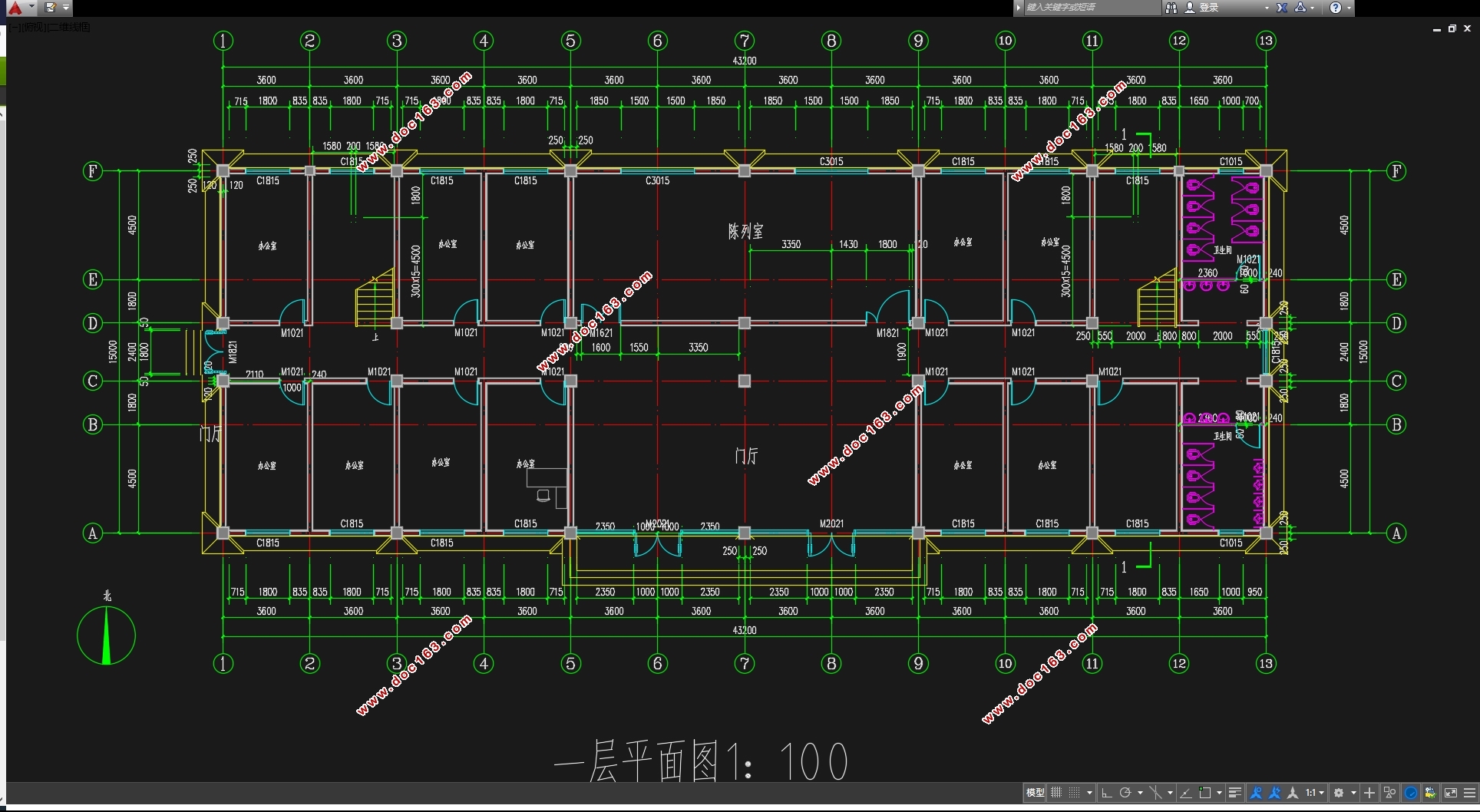Click the binoculars search icon
Image resolution: width=1480 pixels, height=812 pixels.
point(1171,8)
